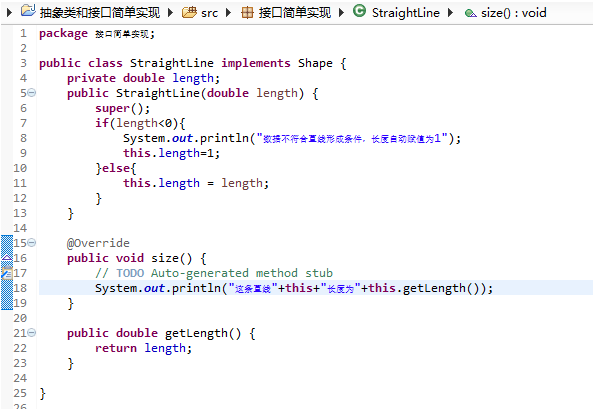Image resolution: width=593 pixels, height=409 pixels.
Task: Click this.length=1 statement on line 9
Action: click(x=171, y=153)
